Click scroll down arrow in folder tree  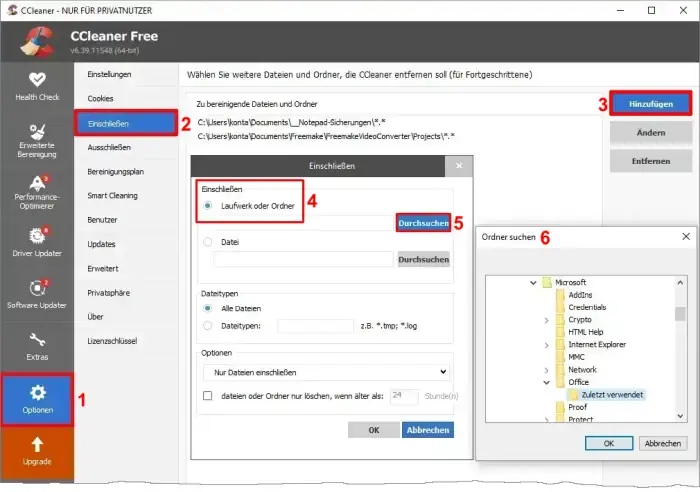[x=680, y=416]
